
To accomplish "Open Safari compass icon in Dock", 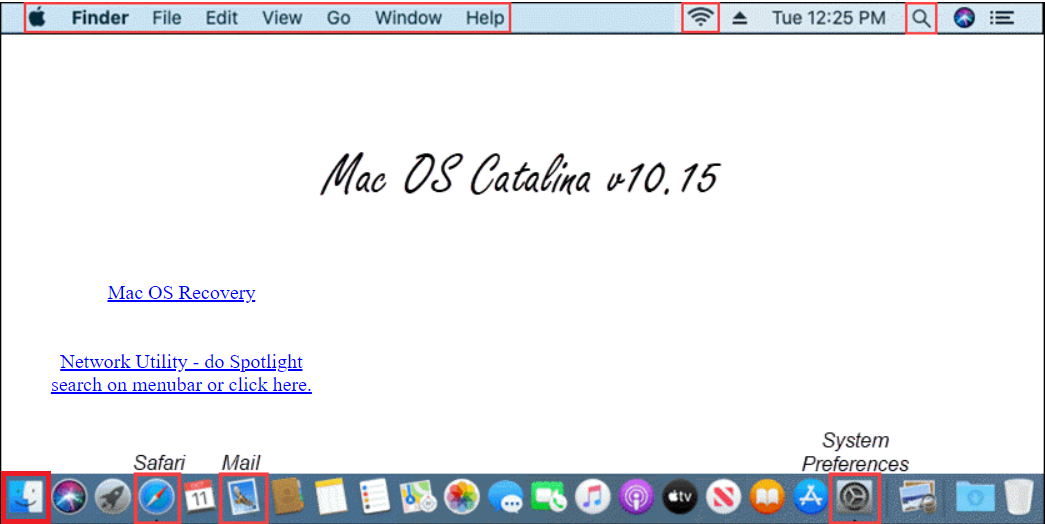I will point(157,497).
